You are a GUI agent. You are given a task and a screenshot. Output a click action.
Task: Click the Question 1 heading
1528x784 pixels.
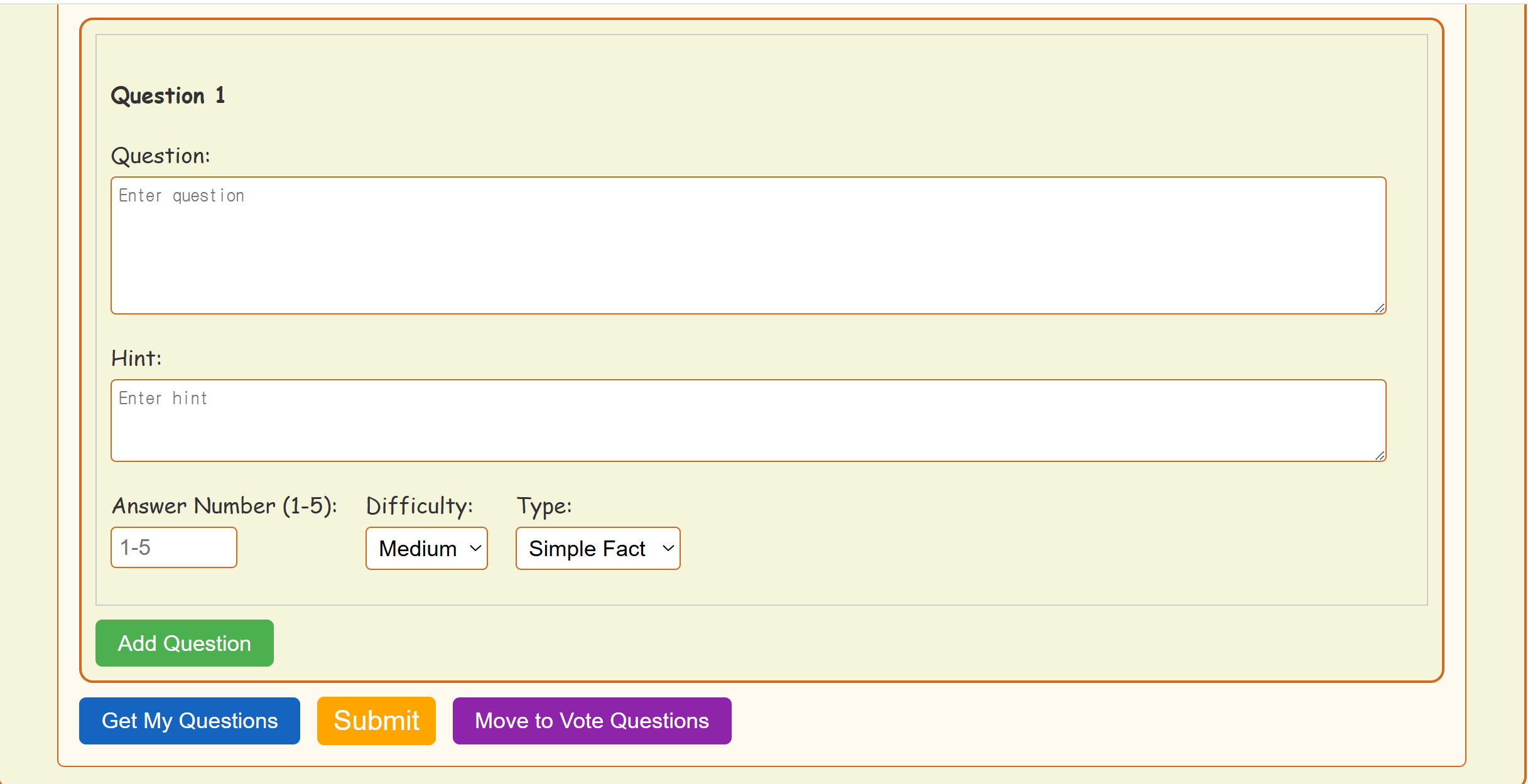tap(168, 95)
